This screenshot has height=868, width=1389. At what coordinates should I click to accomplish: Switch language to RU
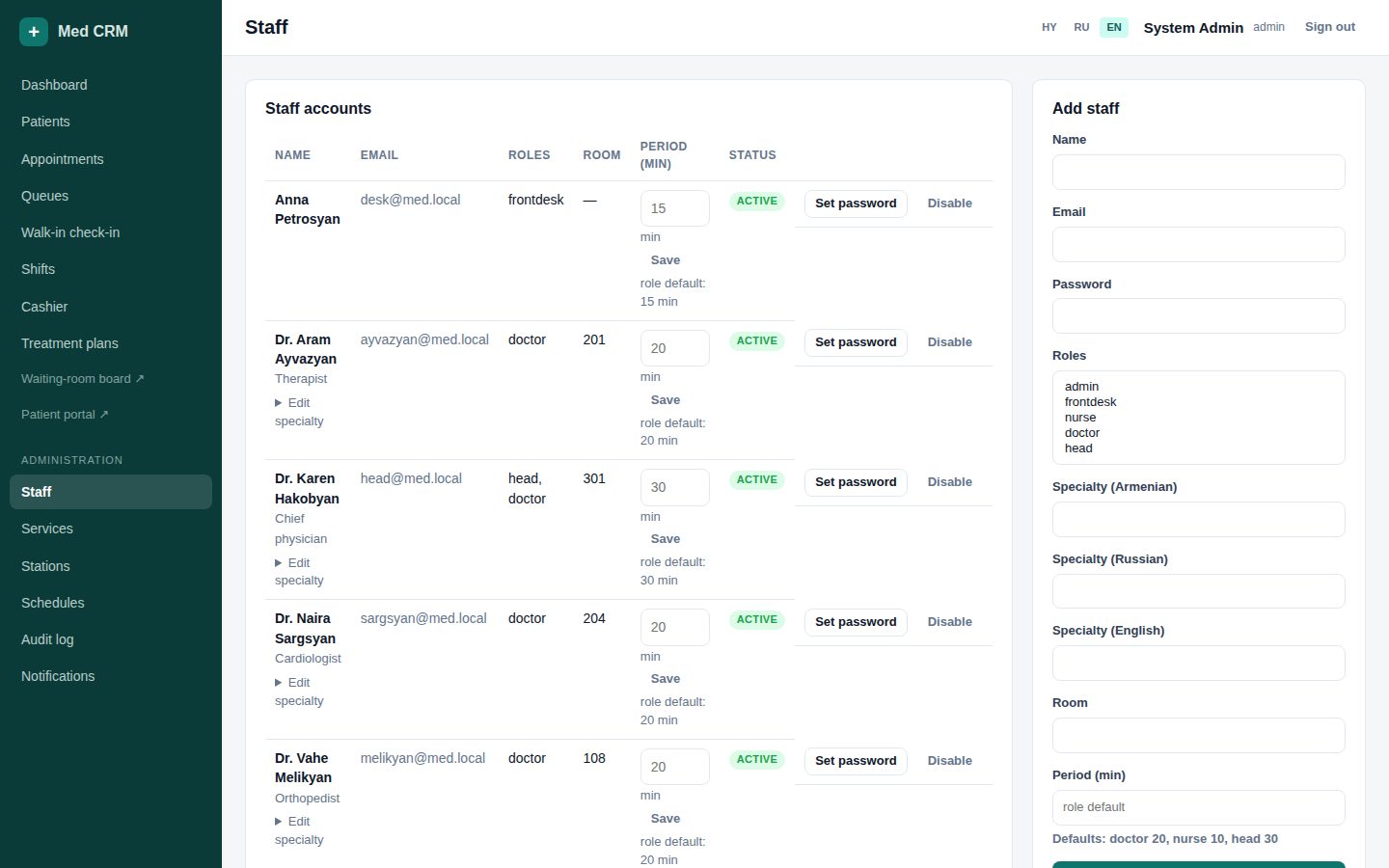pyautogui.click(x=1081, y=27)
